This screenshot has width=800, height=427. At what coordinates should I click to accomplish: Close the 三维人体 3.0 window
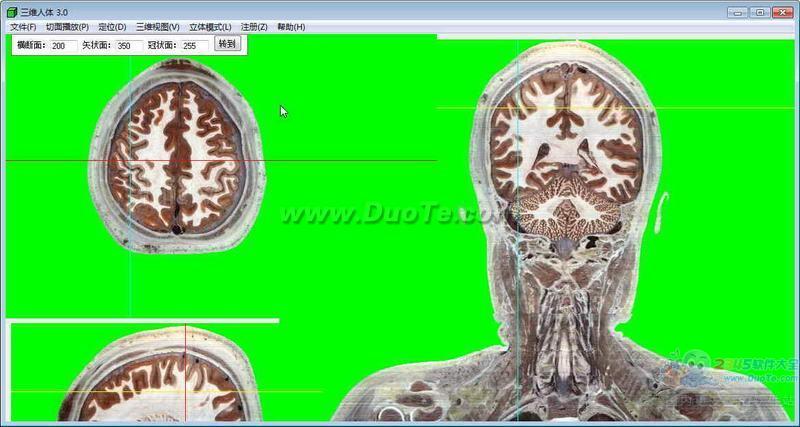(x=783, y=12)
